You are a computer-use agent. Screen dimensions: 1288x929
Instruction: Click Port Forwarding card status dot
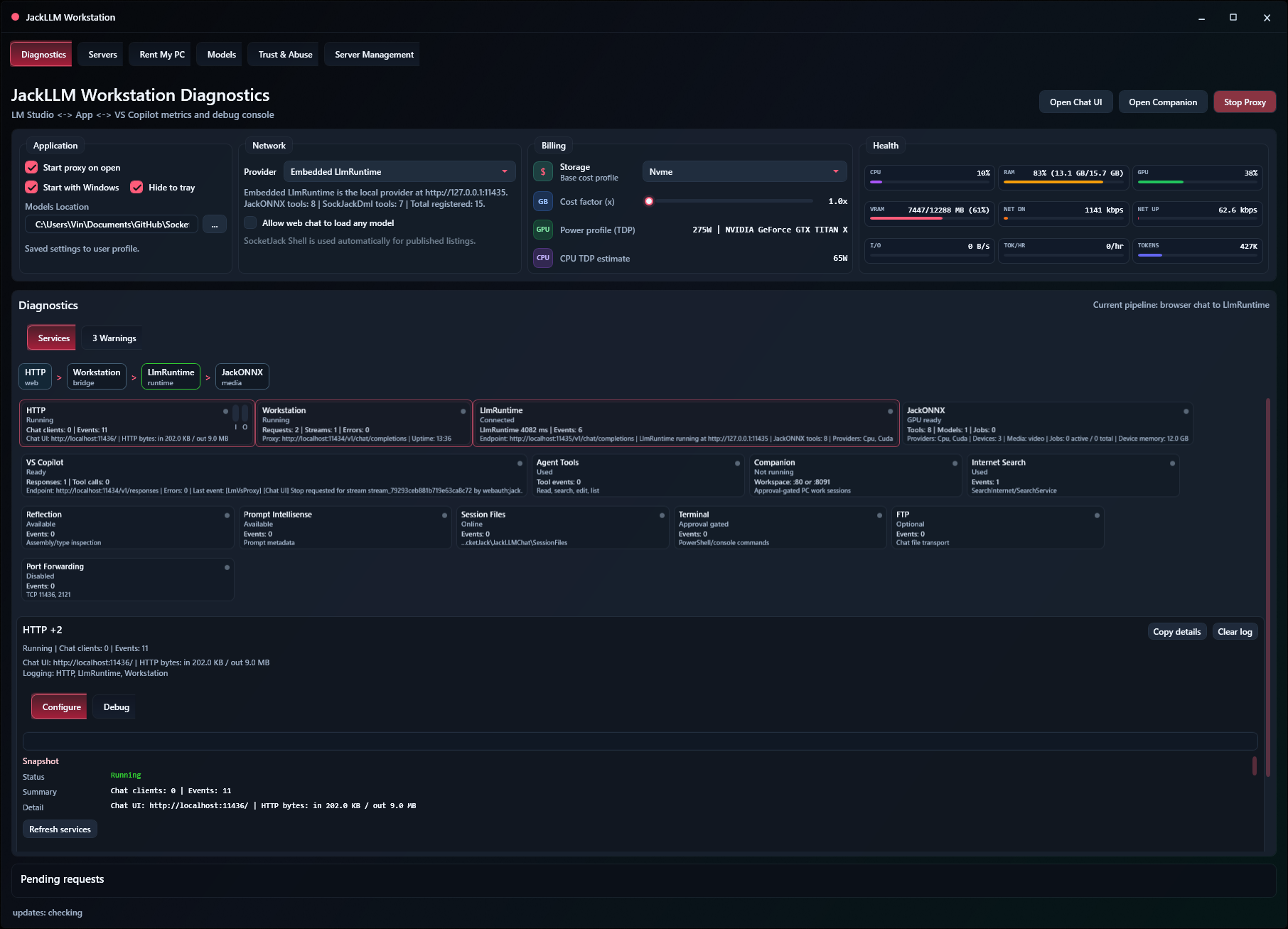tap(227, 567)
